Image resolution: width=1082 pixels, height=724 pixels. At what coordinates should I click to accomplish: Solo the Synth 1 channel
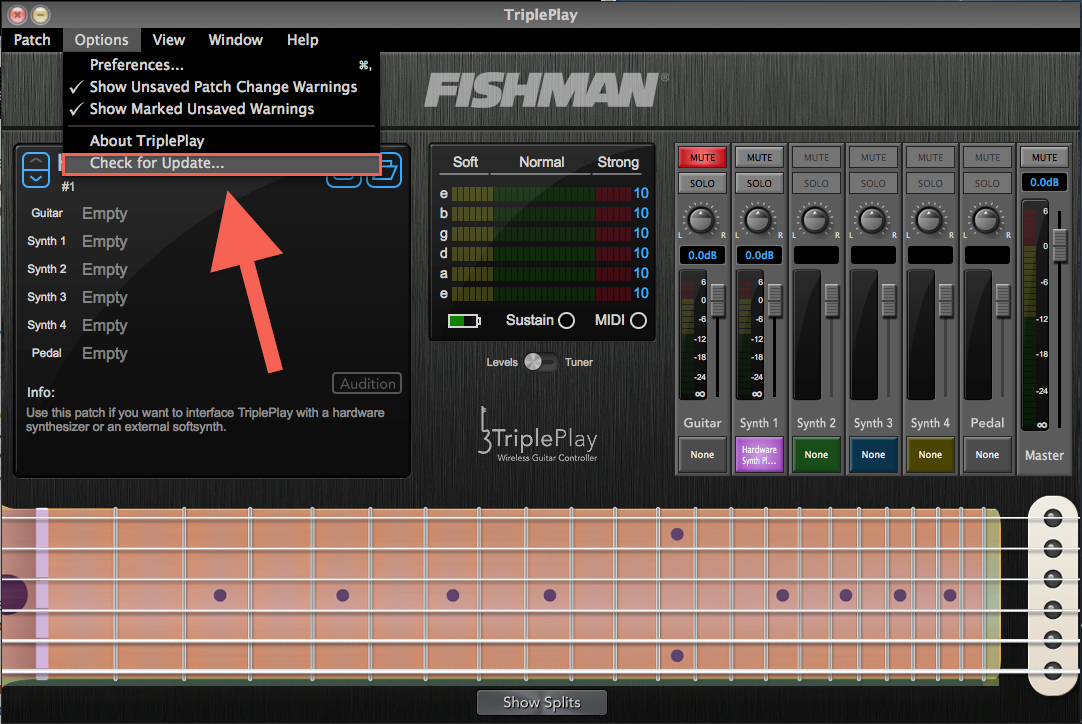coord(759,183)
